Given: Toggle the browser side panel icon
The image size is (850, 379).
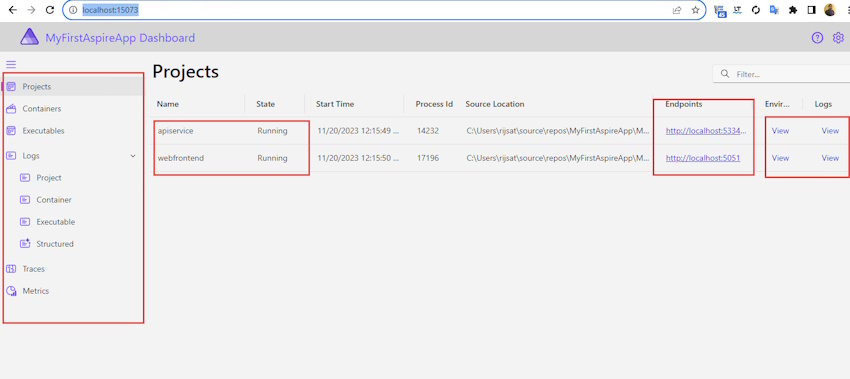Looking at the screenshot, I should (x=812, y=10).
